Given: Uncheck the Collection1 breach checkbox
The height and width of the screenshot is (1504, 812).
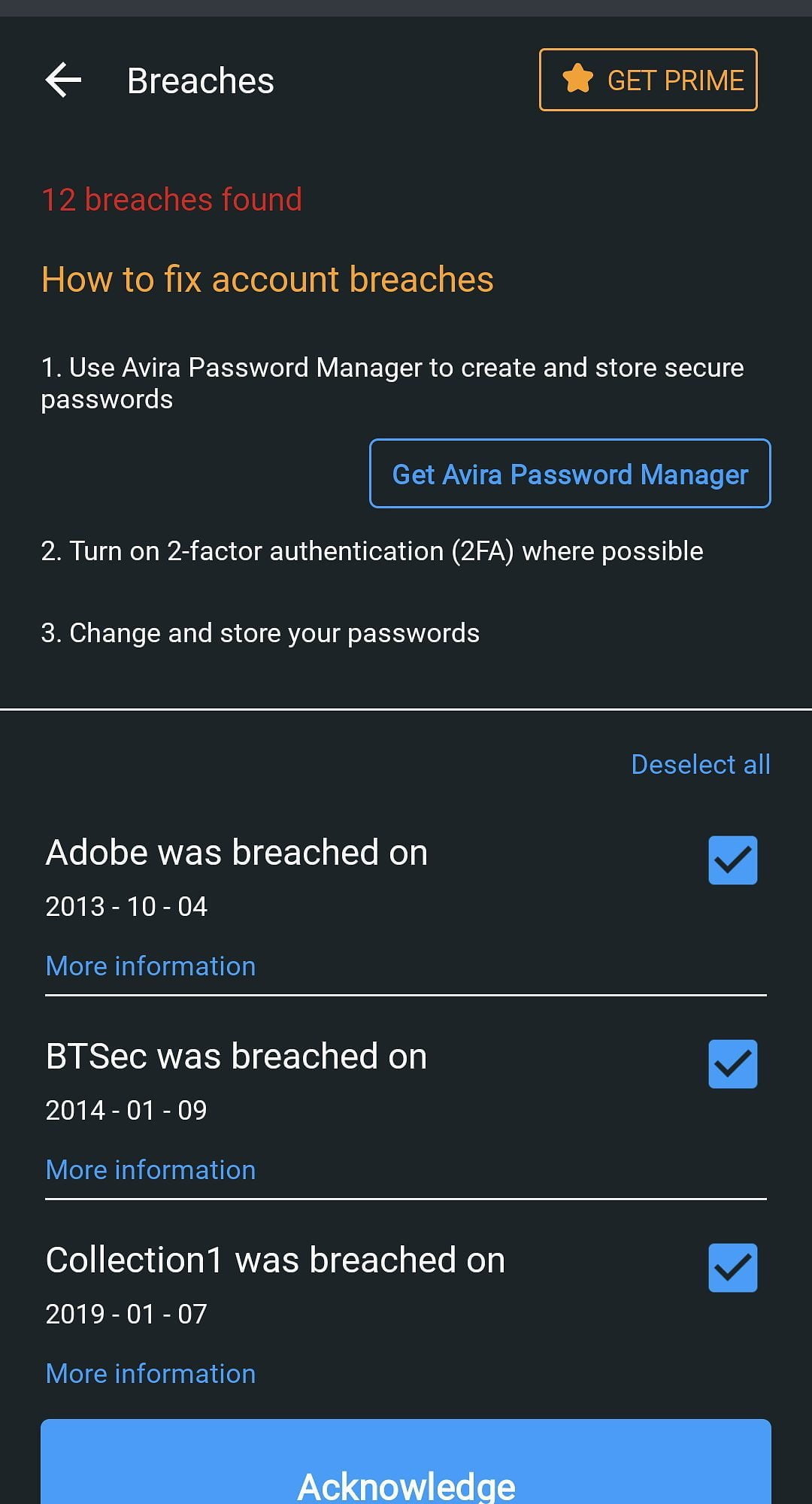Looking at the screenshot, I should pyautogui.click(x=732, y=1268).
